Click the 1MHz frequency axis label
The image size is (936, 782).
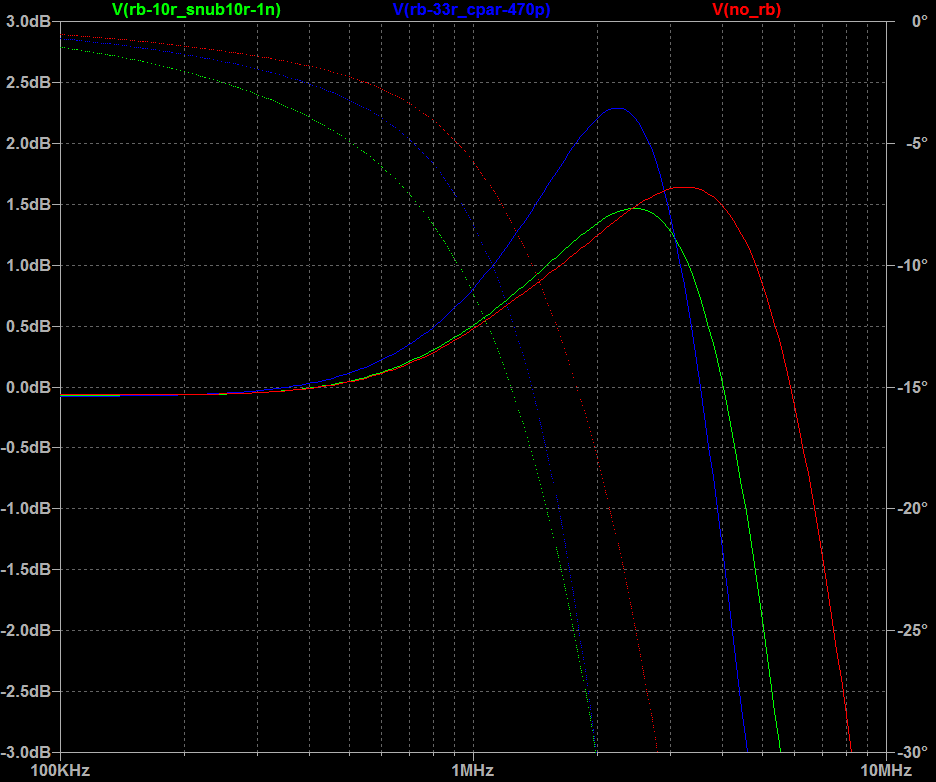click(473, 771)
